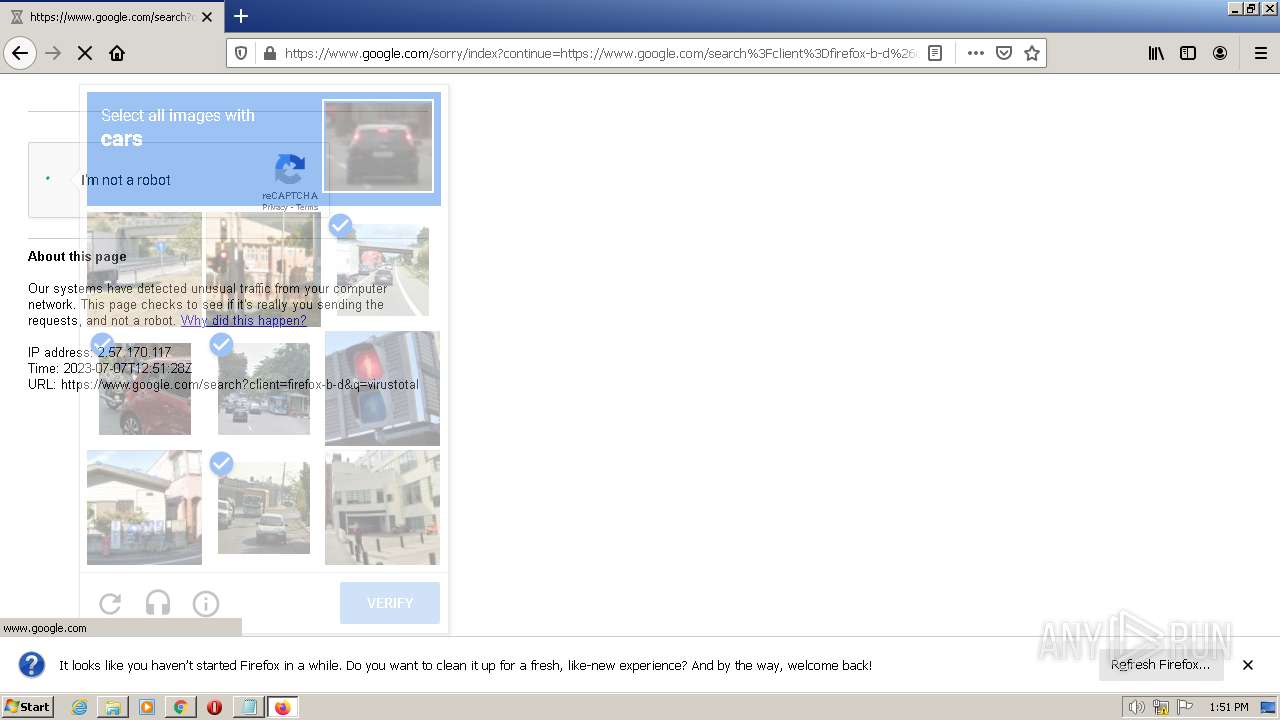Open page actions three-dots menu

(x=976, y=53)
